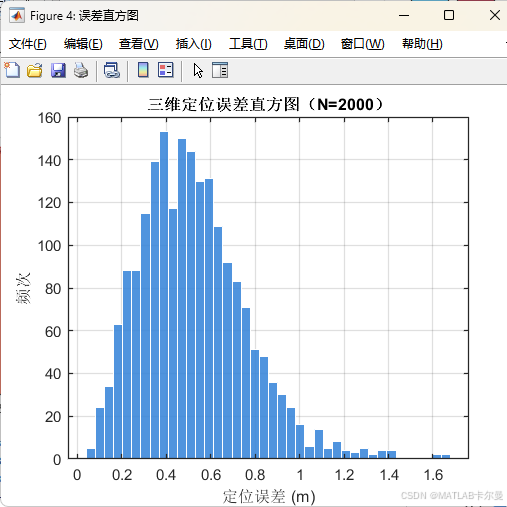
Task: Click the tallest histogram bar near 0.4
Action: (164, 295)
